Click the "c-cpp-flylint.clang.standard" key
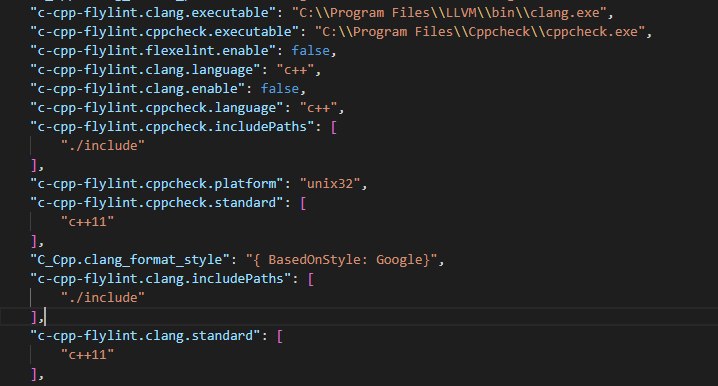Viewport: 718px width, 386px height. coord(146,336)
